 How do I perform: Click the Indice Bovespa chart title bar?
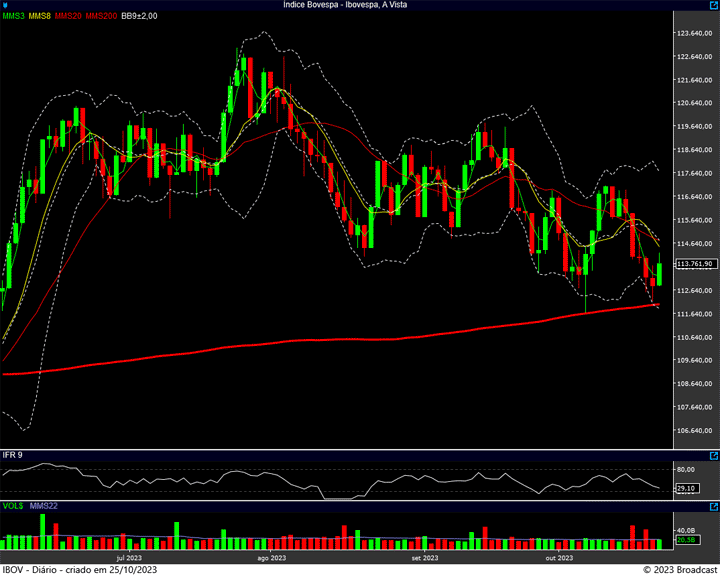coord(345,5)
